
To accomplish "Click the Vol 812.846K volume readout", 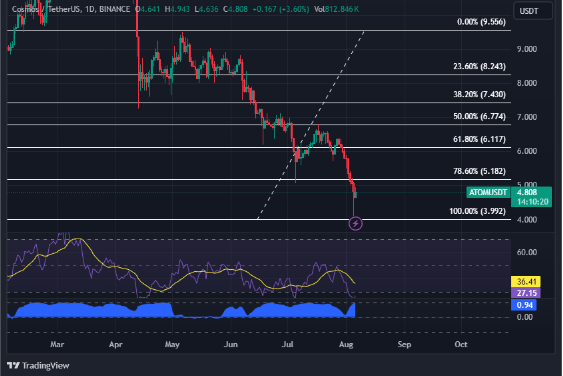I will point(336,9).
